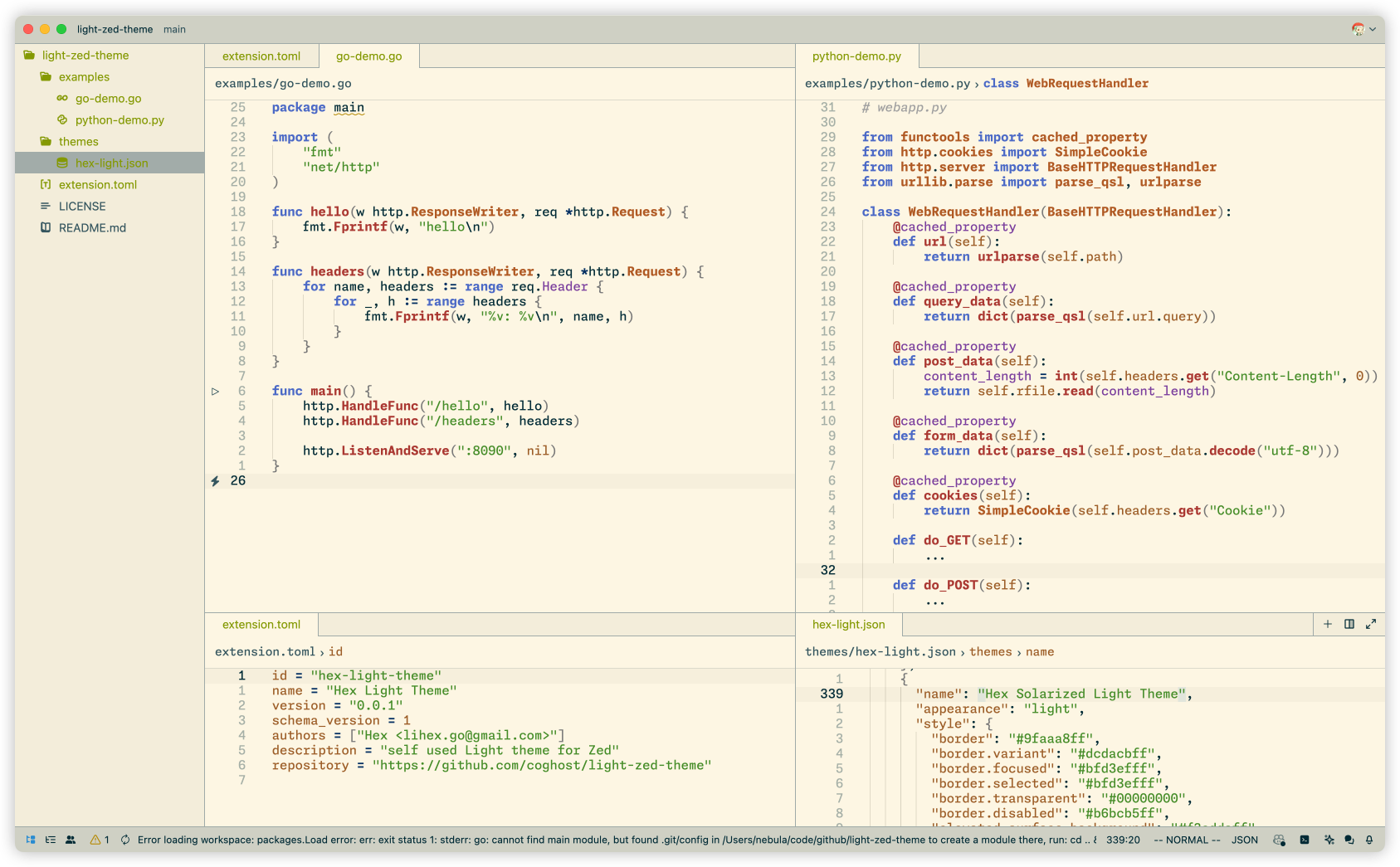Select python-demo.py tab

pos(856,56)
